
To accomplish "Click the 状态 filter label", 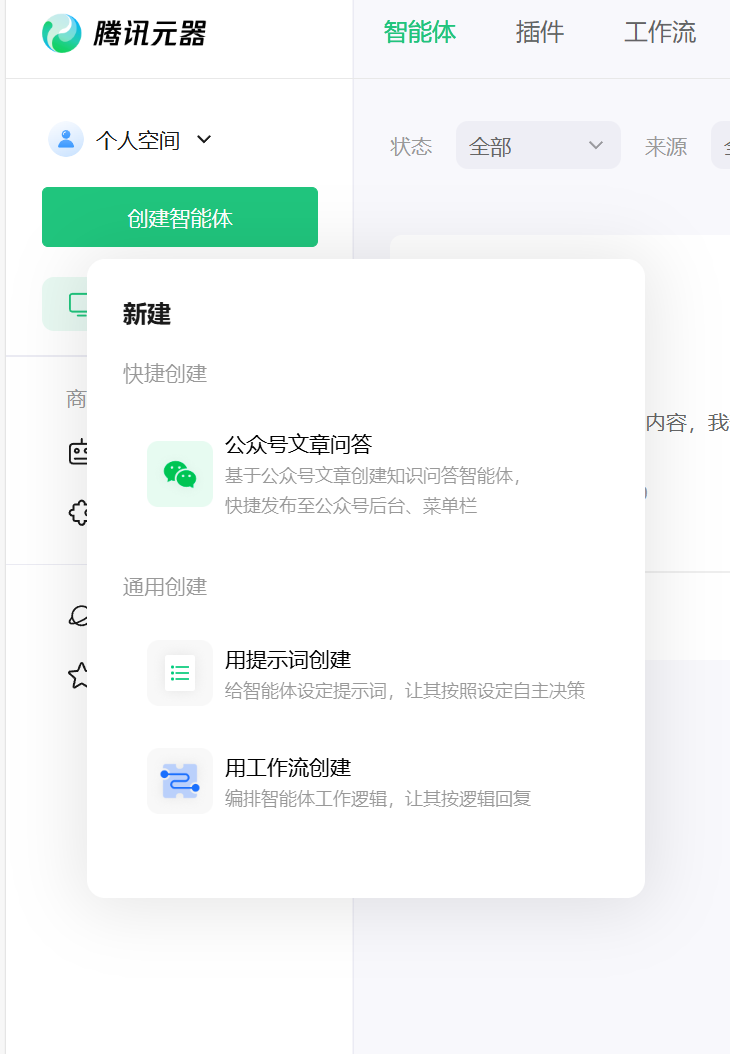I will tap(411, 146).
